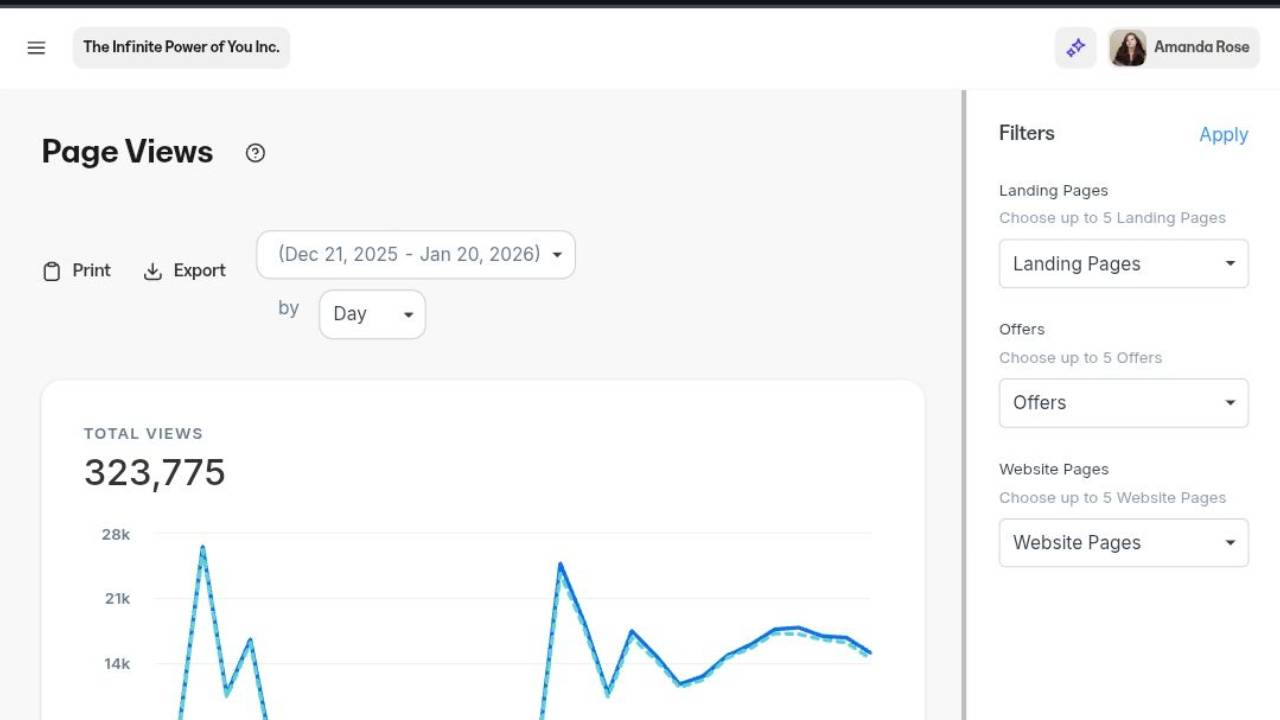Click Amanda Rose profile avatar
Viewport: 1280px width, 720px height.
[1128, 48]
